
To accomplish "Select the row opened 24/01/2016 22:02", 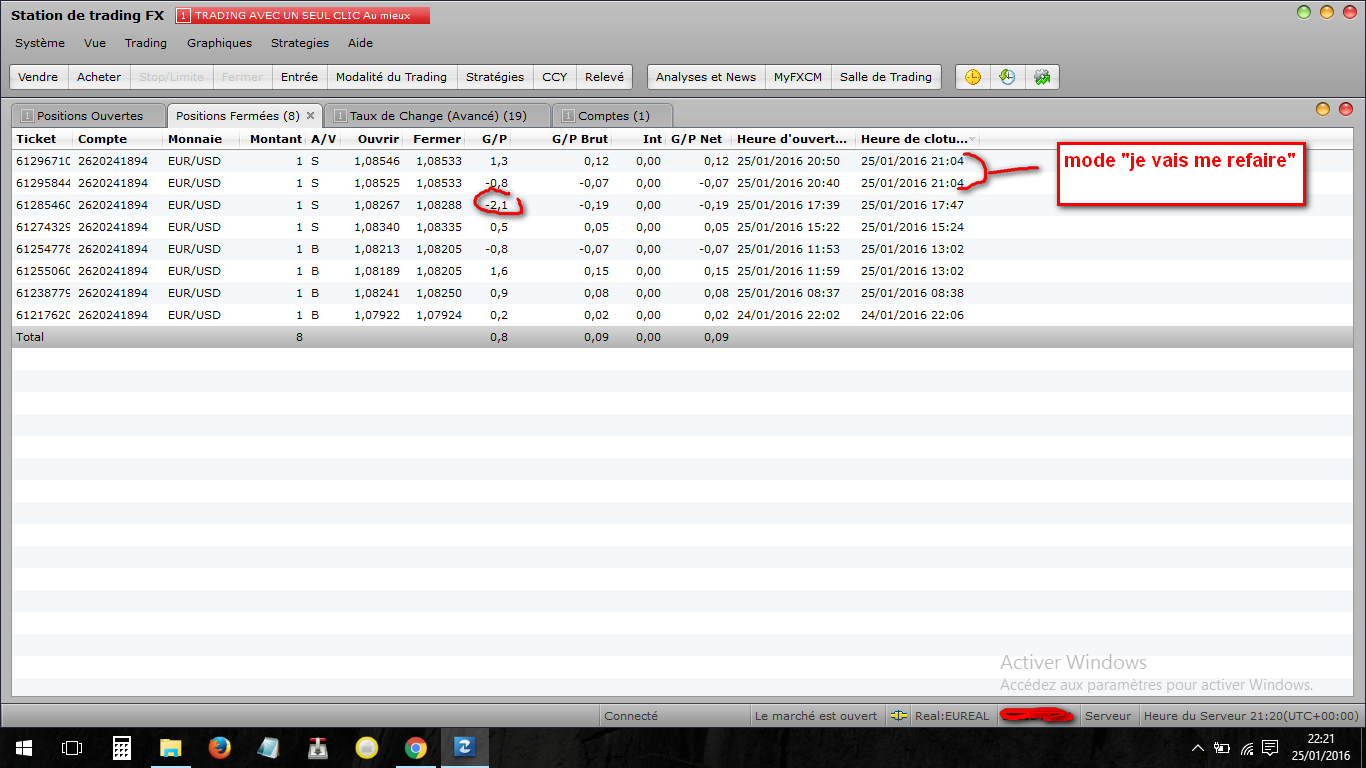I will pos(683,315).
